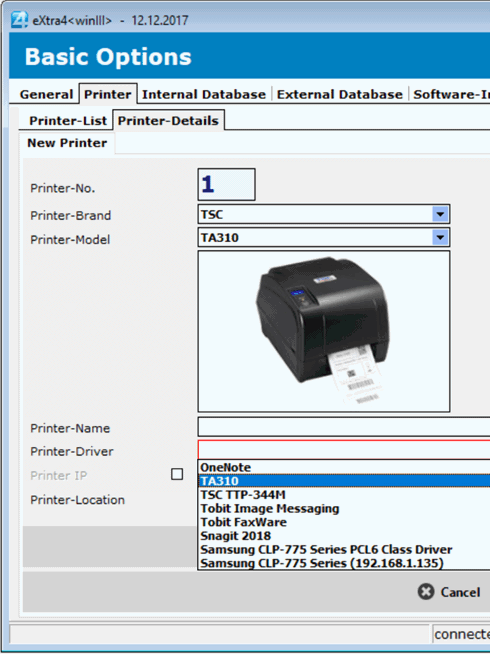Click the Printer-Name label
Image resolution: width=490 pixels, height=654 pixels.
coord(70,428)
